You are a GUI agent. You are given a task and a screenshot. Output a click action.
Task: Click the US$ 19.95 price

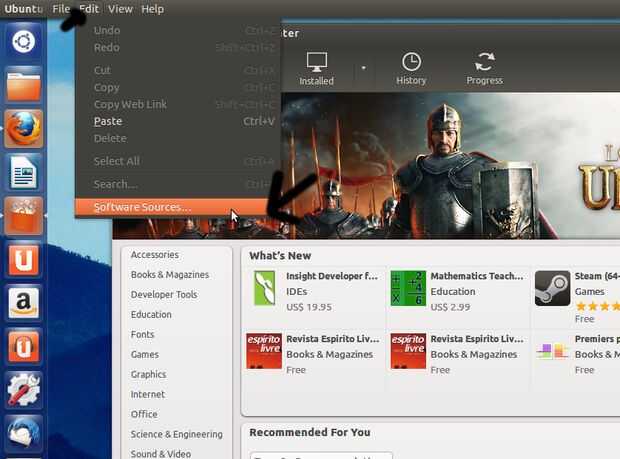309,307
